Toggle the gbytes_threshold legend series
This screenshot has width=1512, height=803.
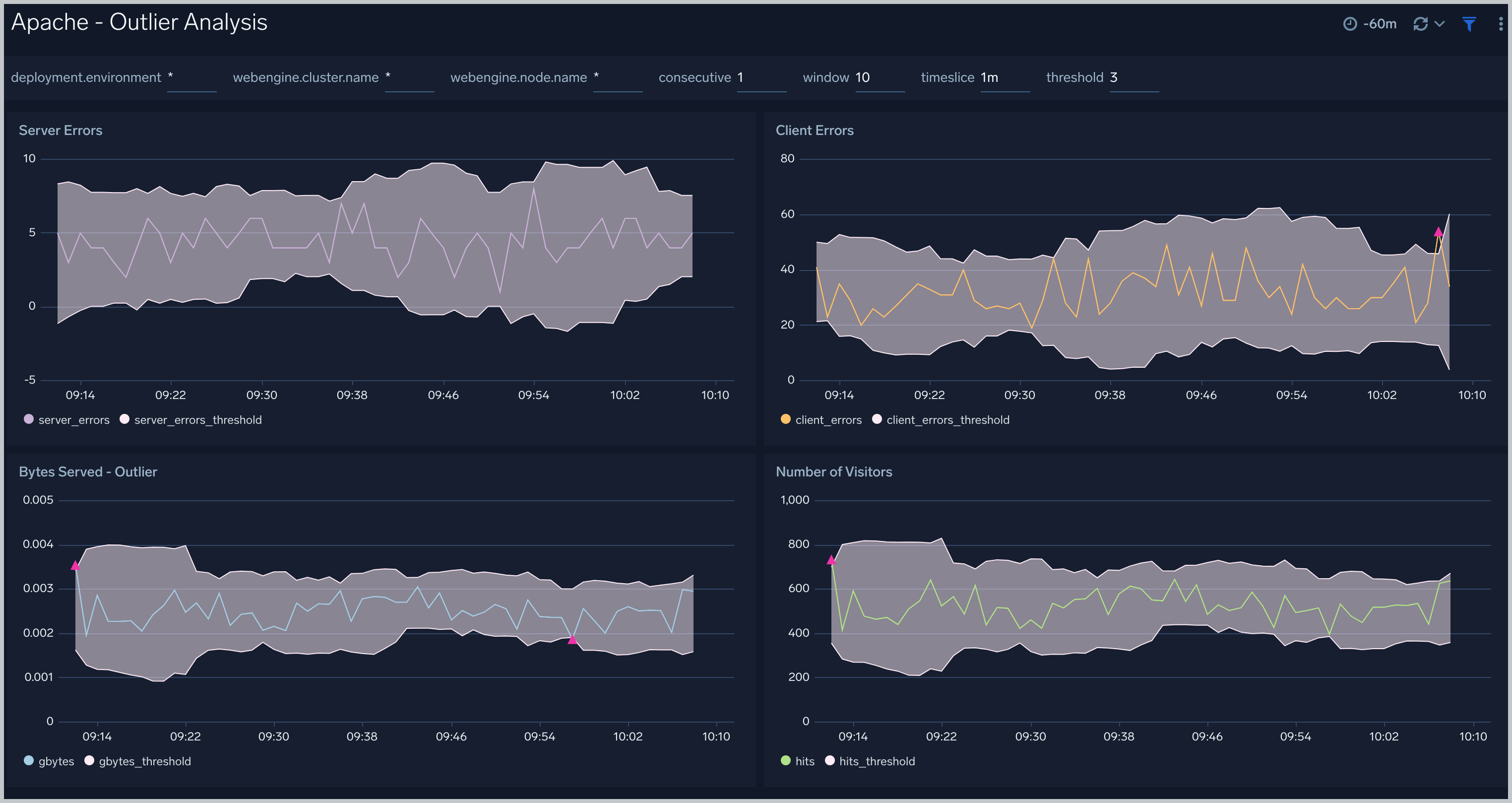138,761
